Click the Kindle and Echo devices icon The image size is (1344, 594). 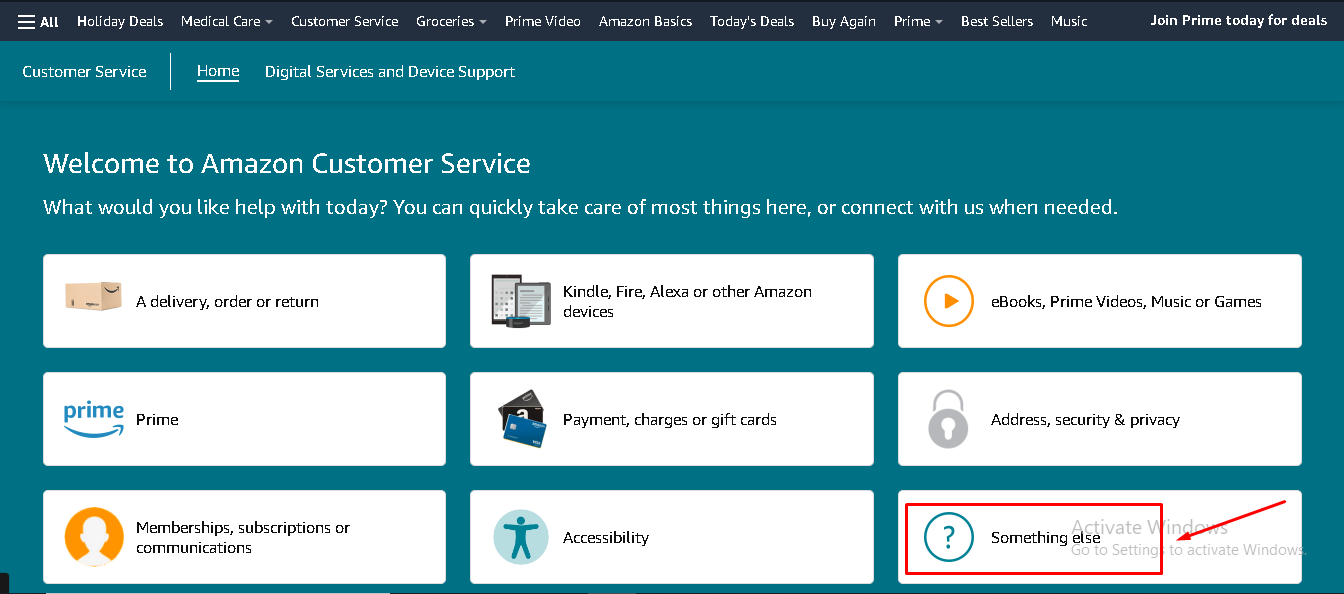click(x=521, y=301)
